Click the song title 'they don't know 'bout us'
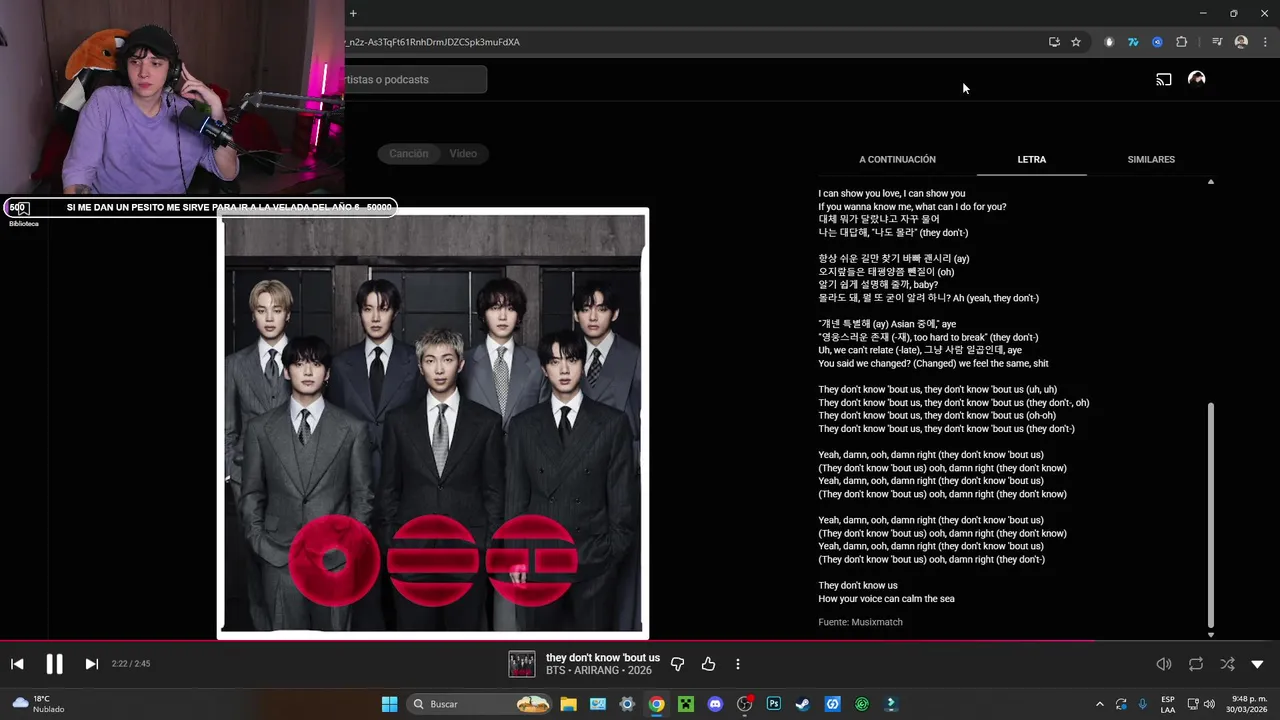Image resolution: width=1280 pixels, height=720 pixels. [x=603, y=657]
